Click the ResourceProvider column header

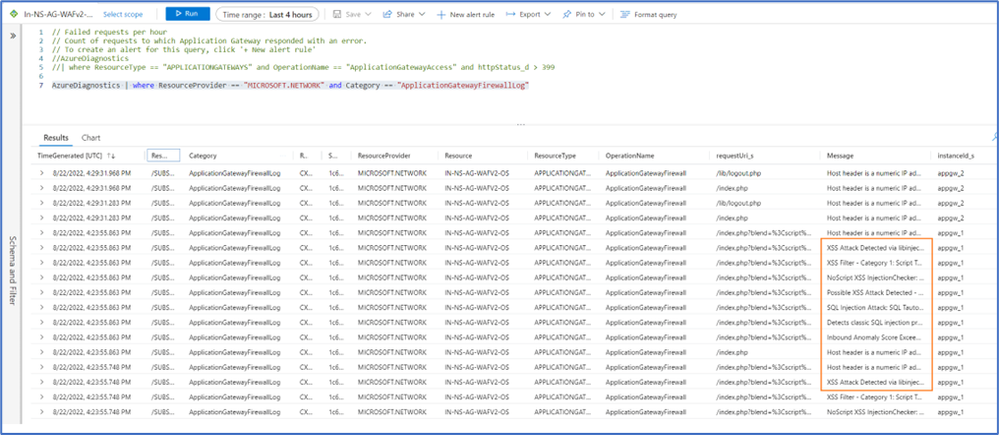[x=384, y=155]
